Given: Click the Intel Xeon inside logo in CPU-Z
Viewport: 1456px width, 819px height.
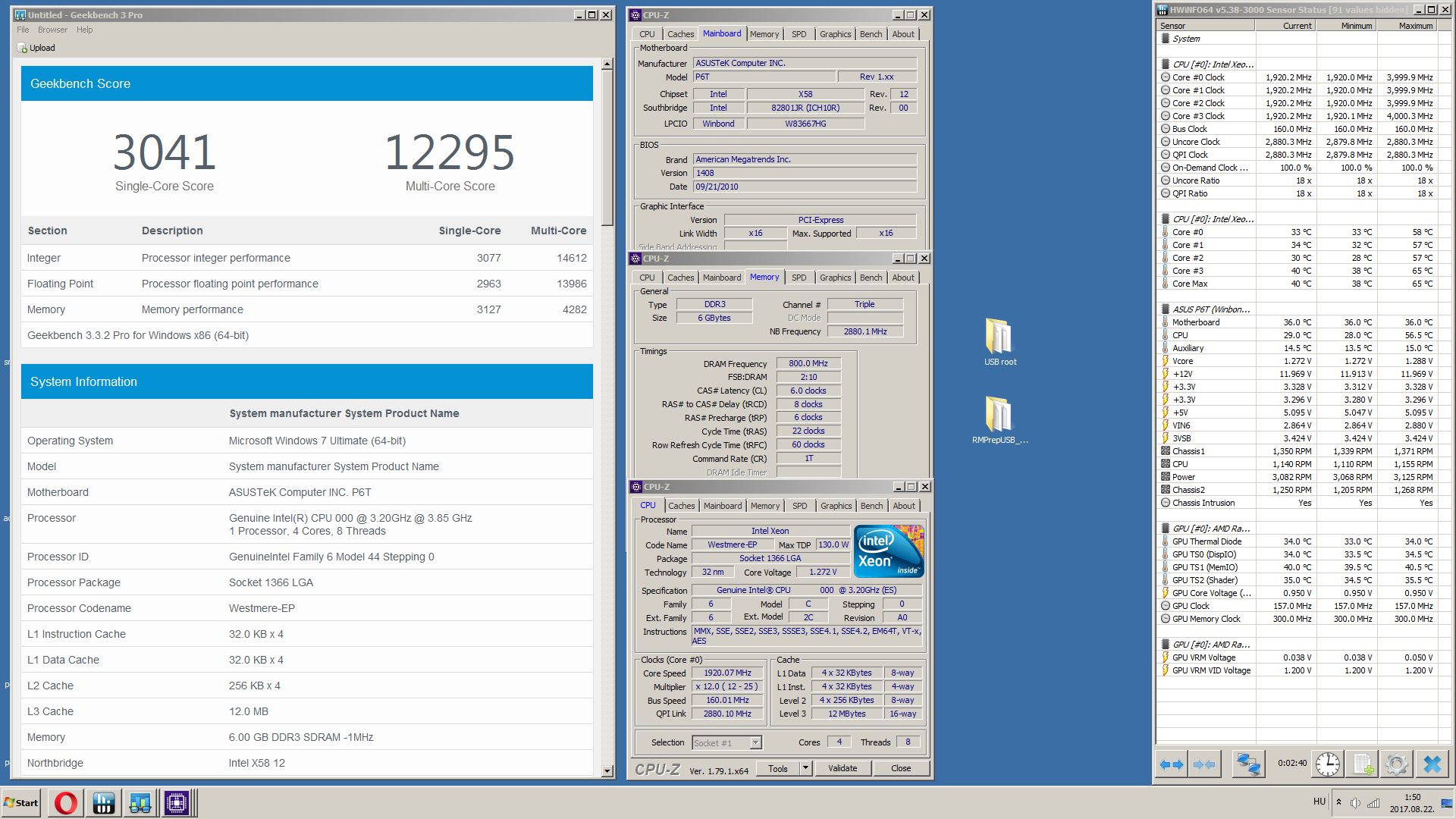Looking at the screenshot, I should pyautogui.click(x=889, y=551).
